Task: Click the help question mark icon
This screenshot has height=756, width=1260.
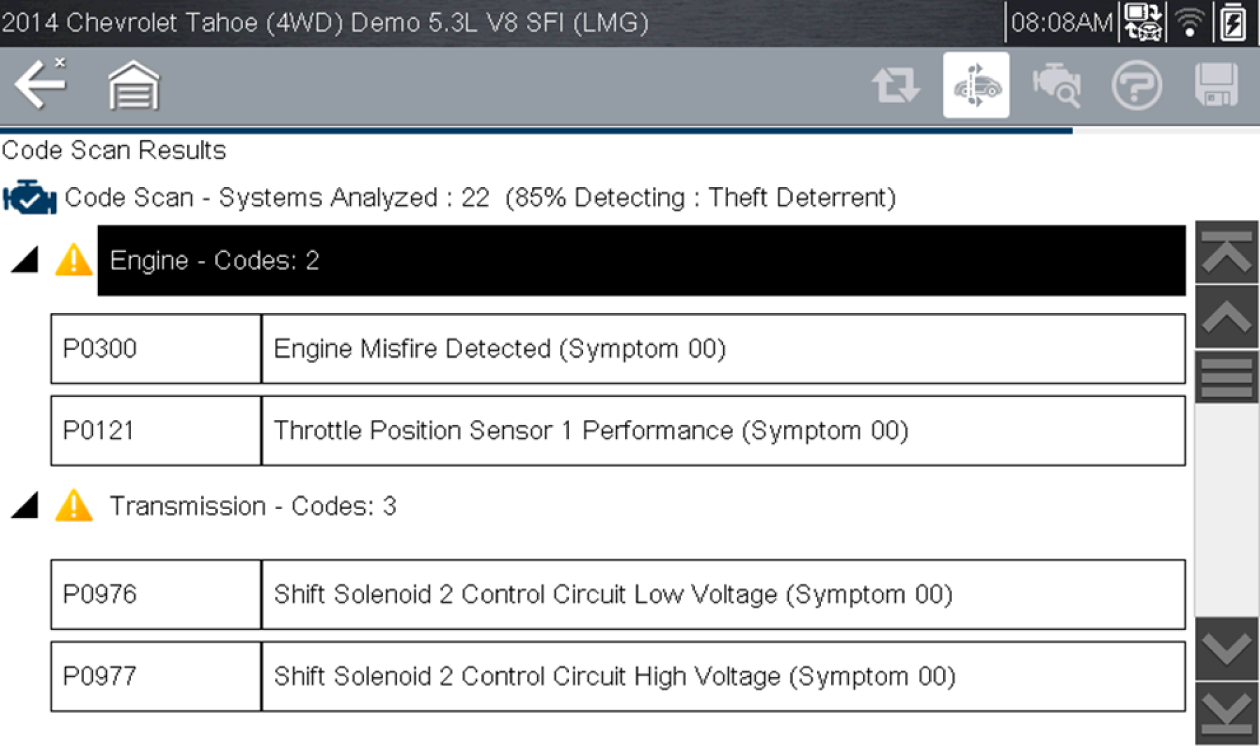Action: click(1137, 87)
